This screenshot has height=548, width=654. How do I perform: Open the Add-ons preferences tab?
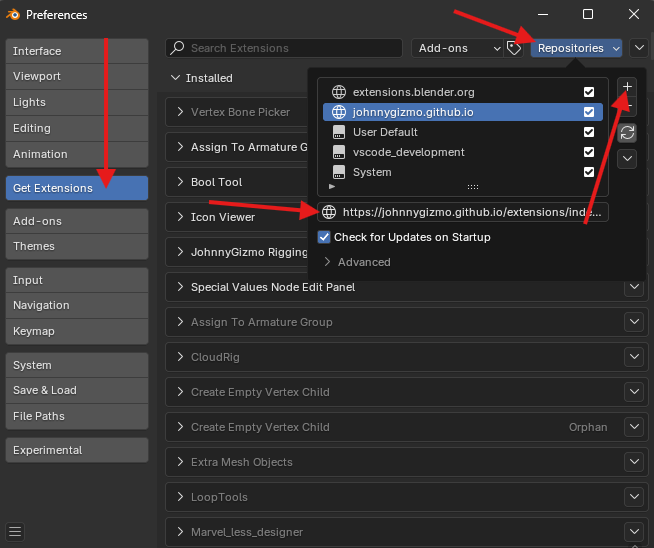(x=77, y=221)
